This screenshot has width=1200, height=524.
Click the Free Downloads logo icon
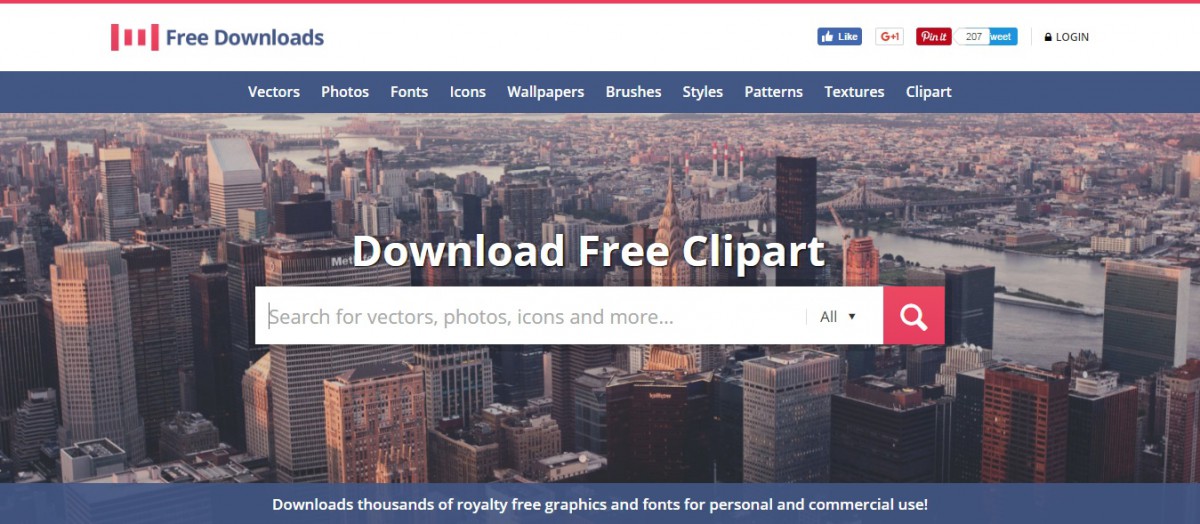(x=135, y=37)
